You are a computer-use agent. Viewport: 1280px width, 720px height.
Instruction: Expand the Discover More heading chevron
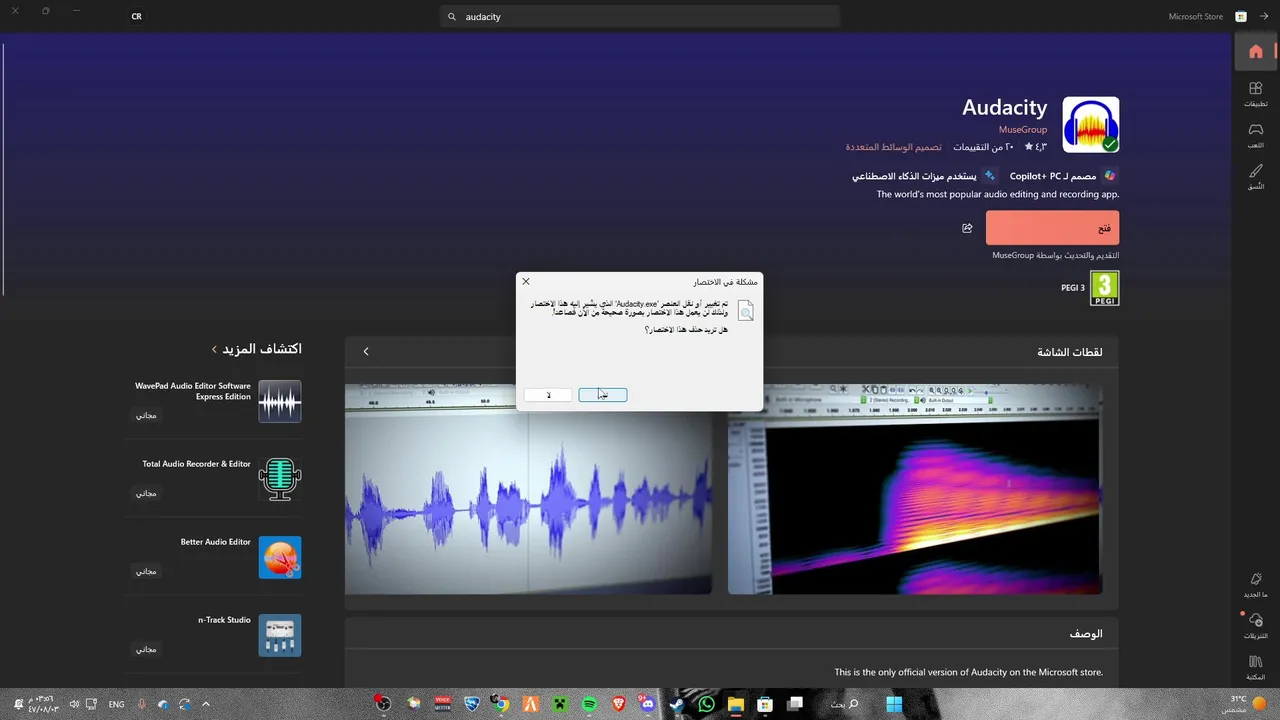pyautogui.click(x=214, y=349)
